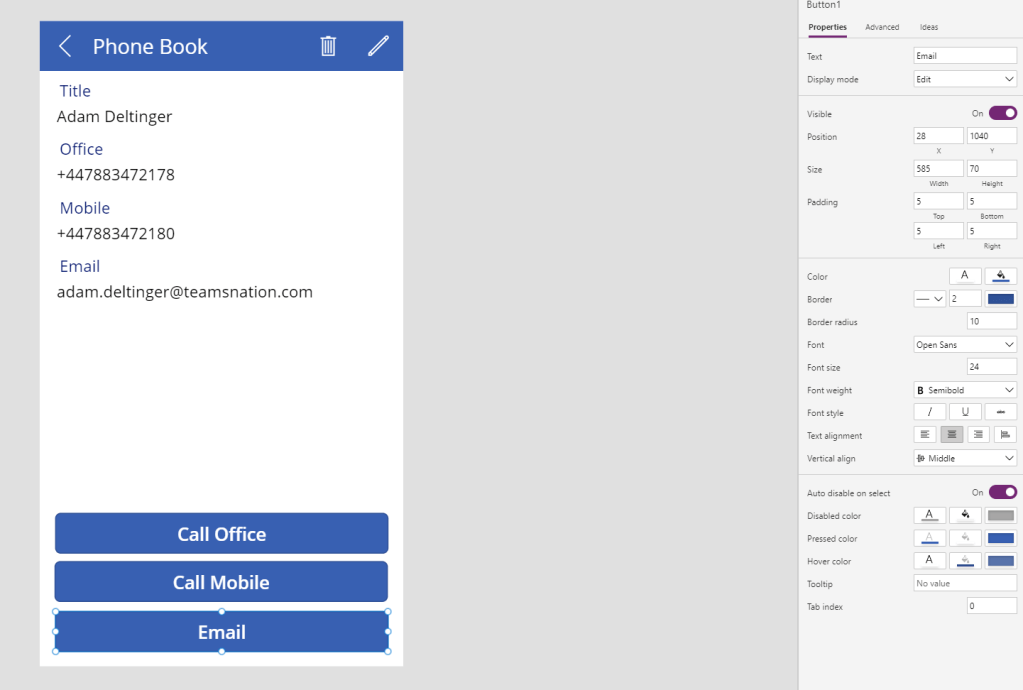1023x690 pixels.
Task: Click the trash delete icon
Action: coord(328,46)
